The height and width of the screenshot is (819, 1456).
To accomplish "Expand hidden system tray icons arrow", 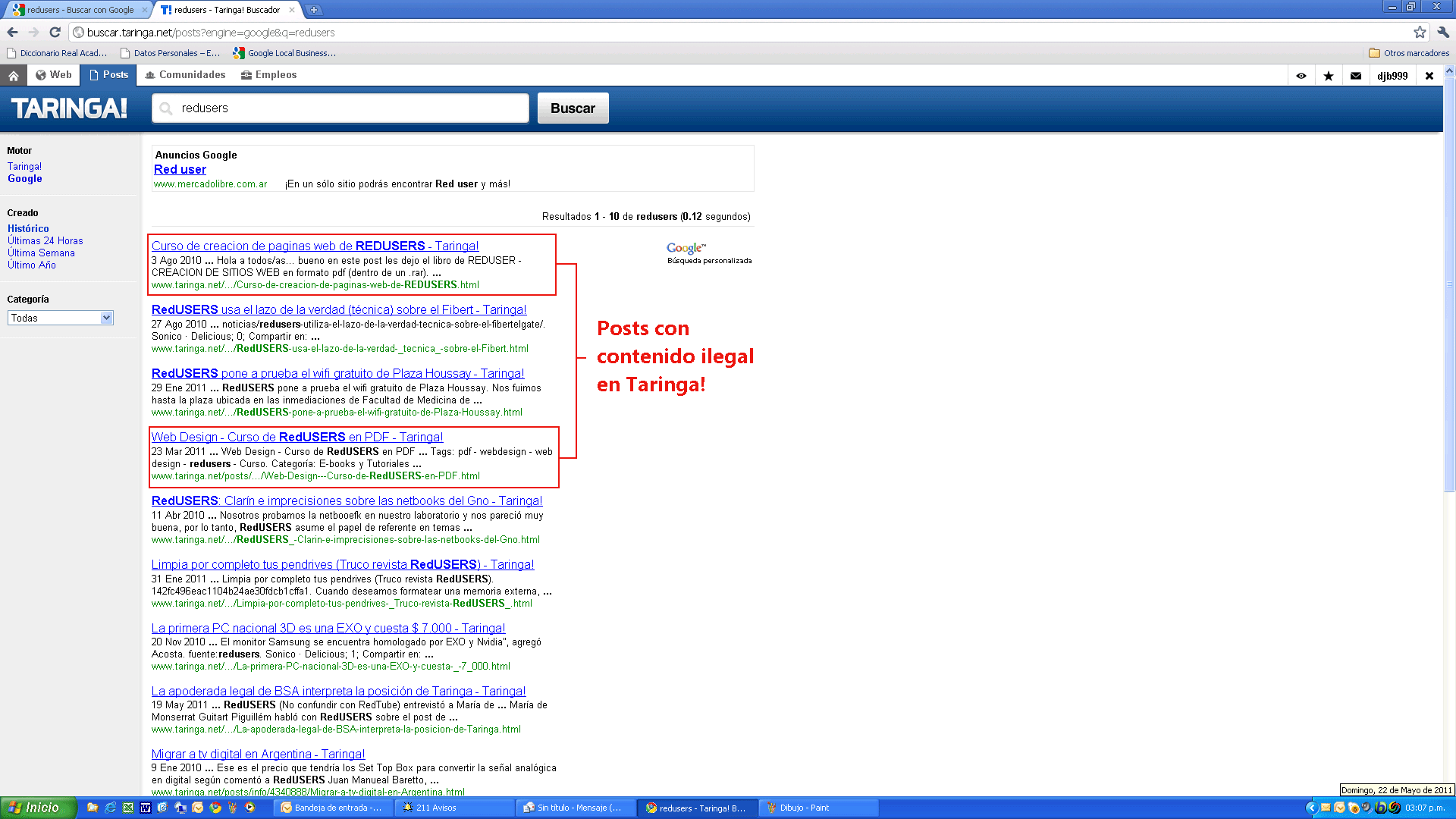I will [x=1311, y=808].
